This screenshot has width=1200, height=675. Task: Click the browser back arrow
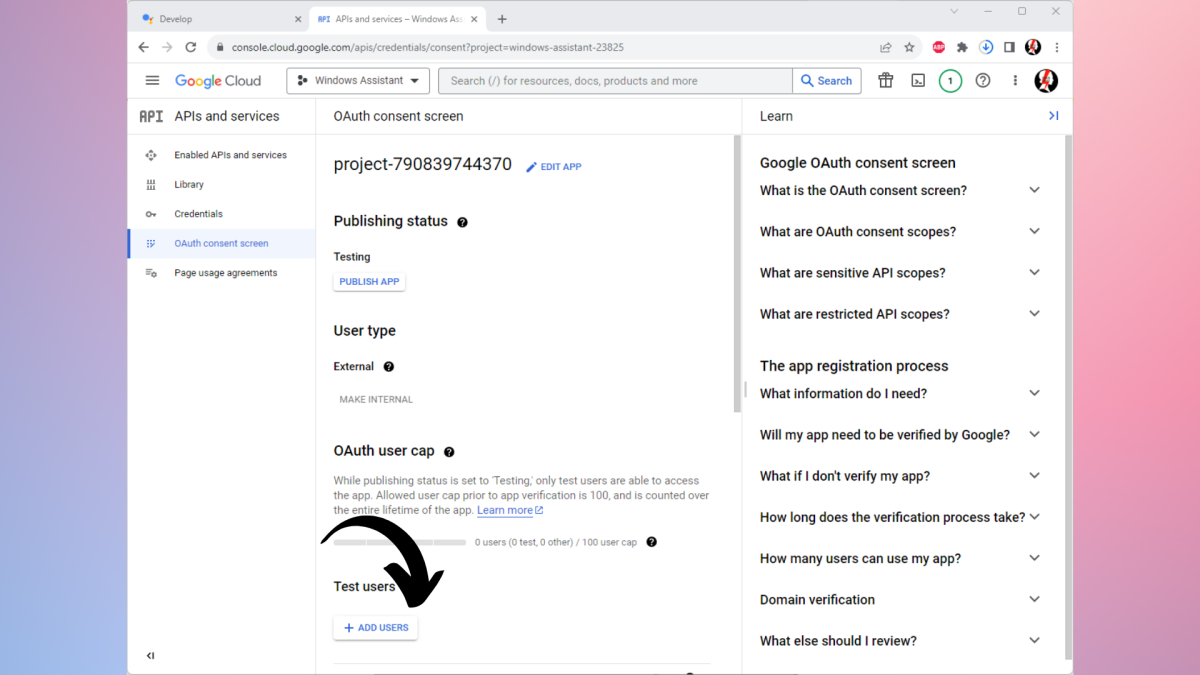click(144, 47)
